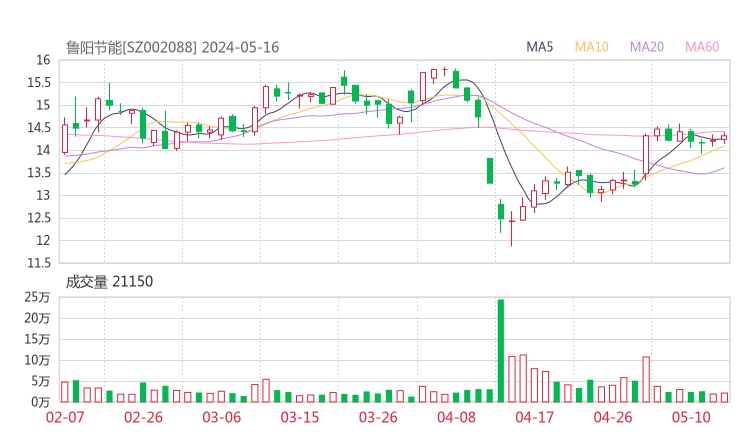This screenshot has height=440, width=740.
Task: Click the 02-26 date axis label
Action: (143, 417)
